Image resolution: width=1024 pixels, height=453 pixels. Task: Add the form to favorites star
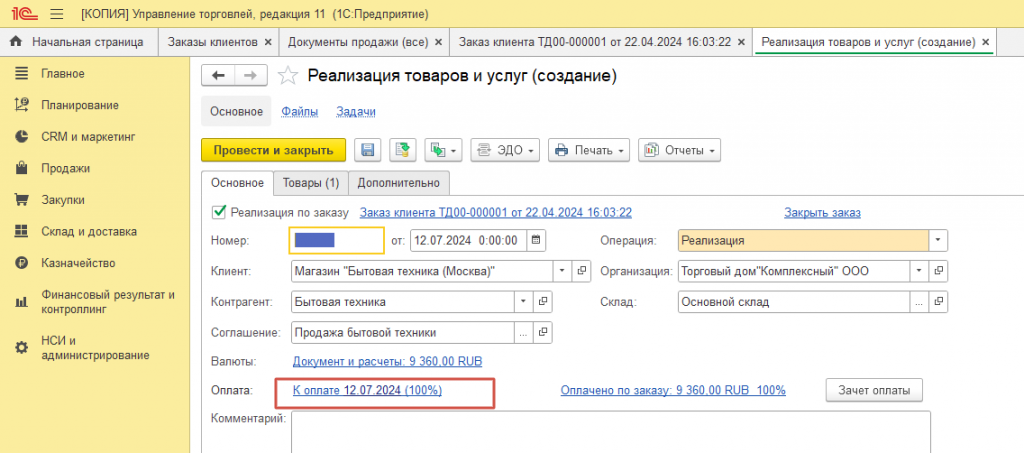287,76
